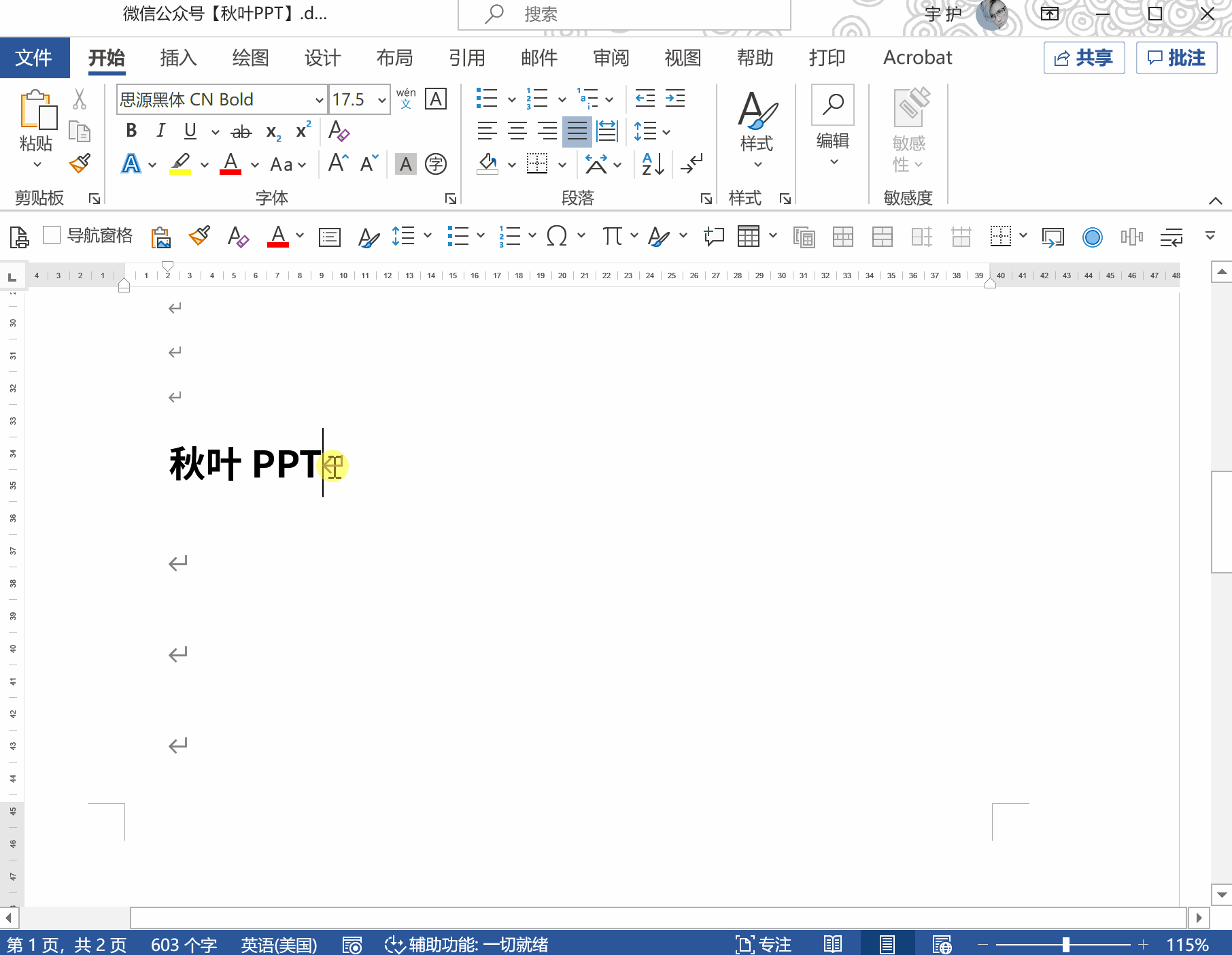The width and height of the screenshot is (1232, 955).
Task: Increase the font size
Action: [338, 163]
